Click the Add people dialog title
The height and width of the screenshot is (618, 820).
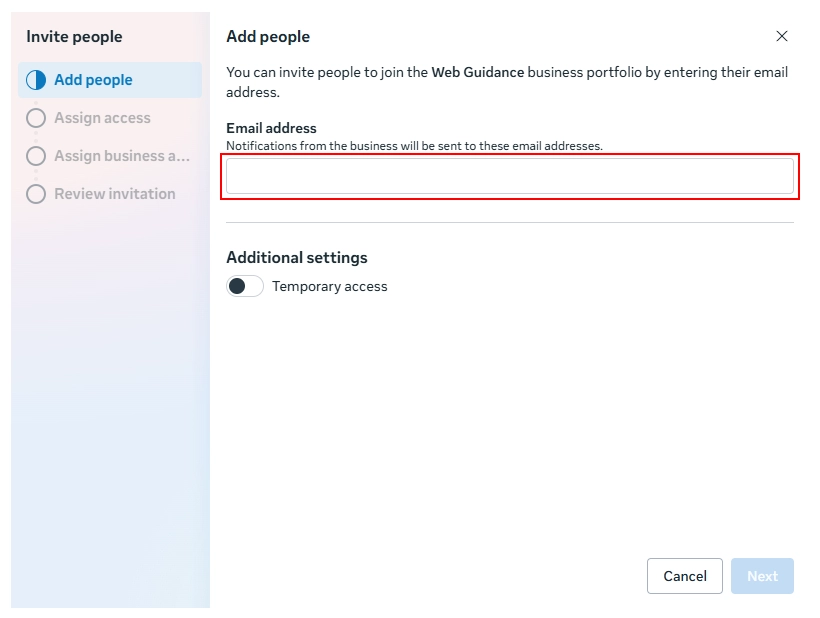pyautogui.click(x=268, y=36)
